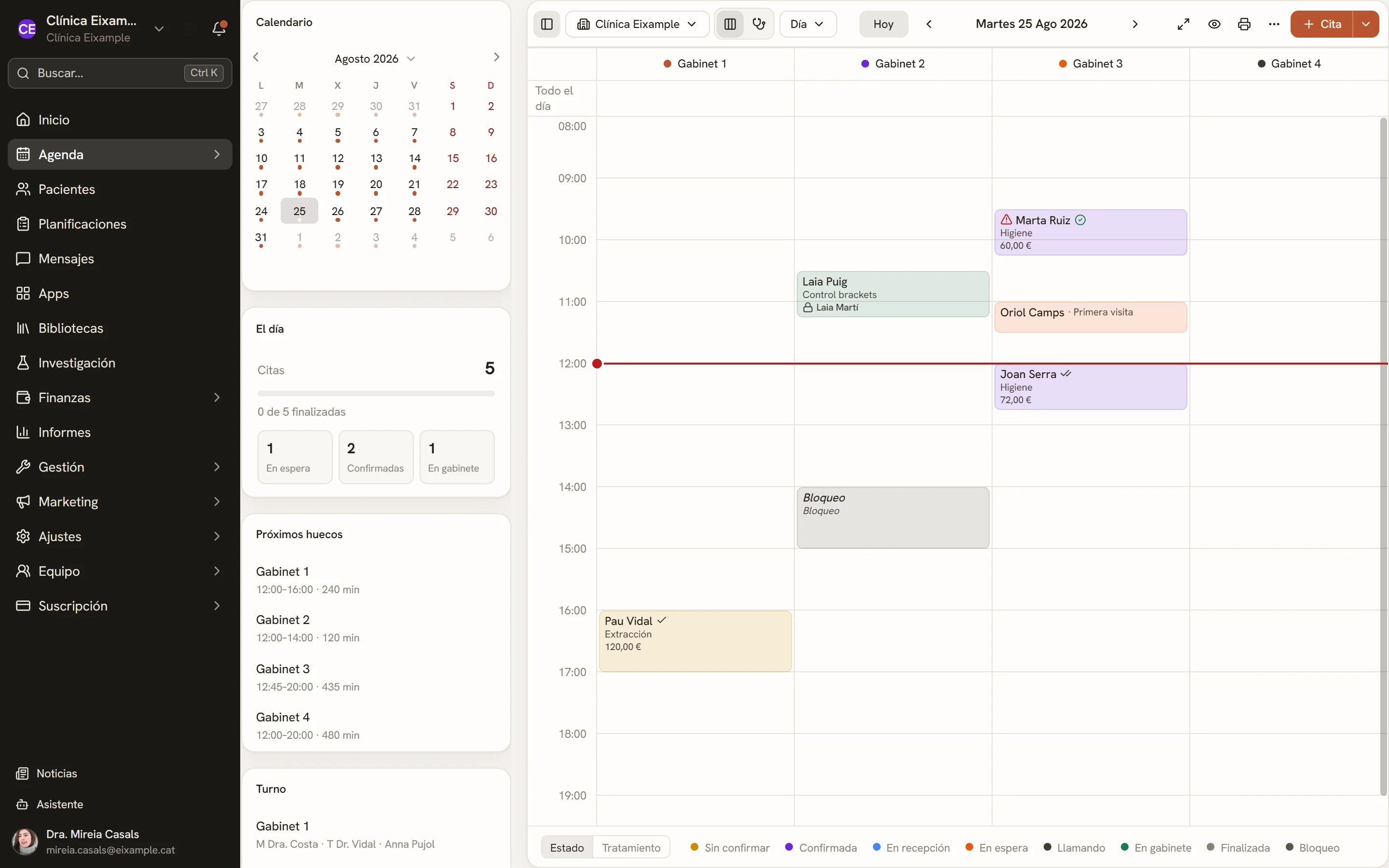Go to the next day
This screenshot has height=868, width=1389.
[1135, 24]
